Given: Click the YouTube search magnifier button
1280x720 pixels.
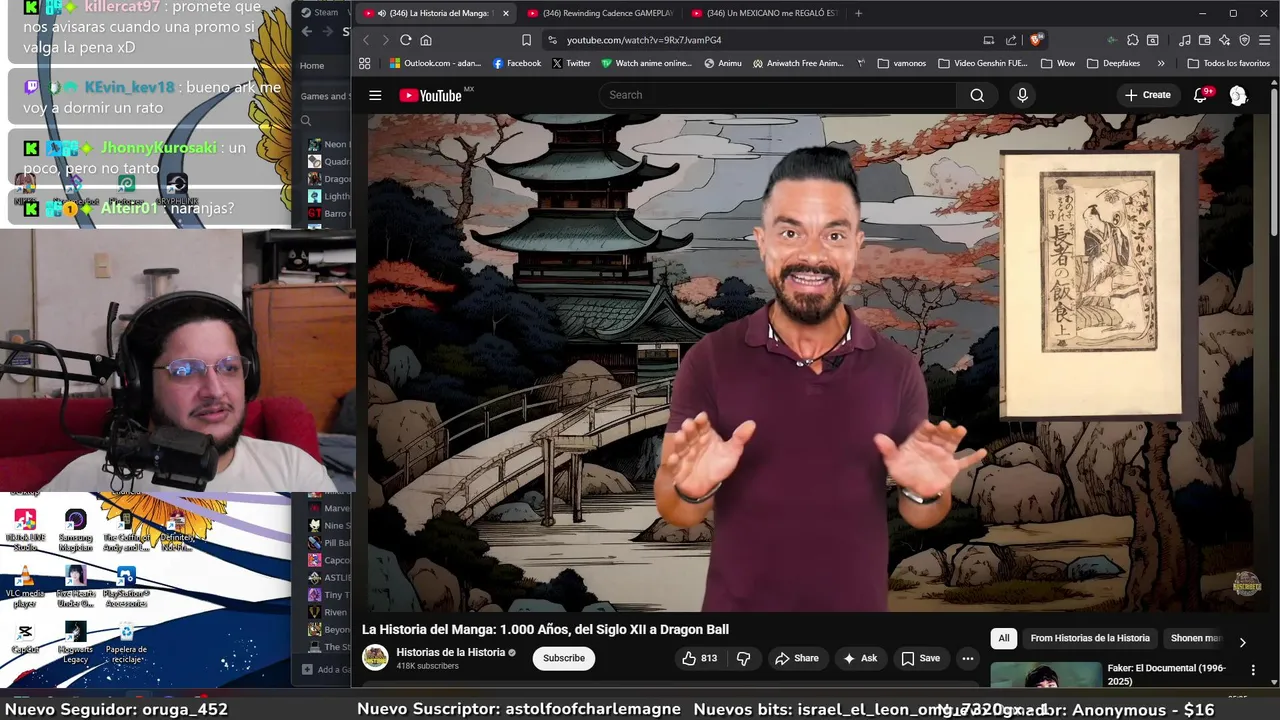Looking at the screenshot, I should click(x=977, y=95).
